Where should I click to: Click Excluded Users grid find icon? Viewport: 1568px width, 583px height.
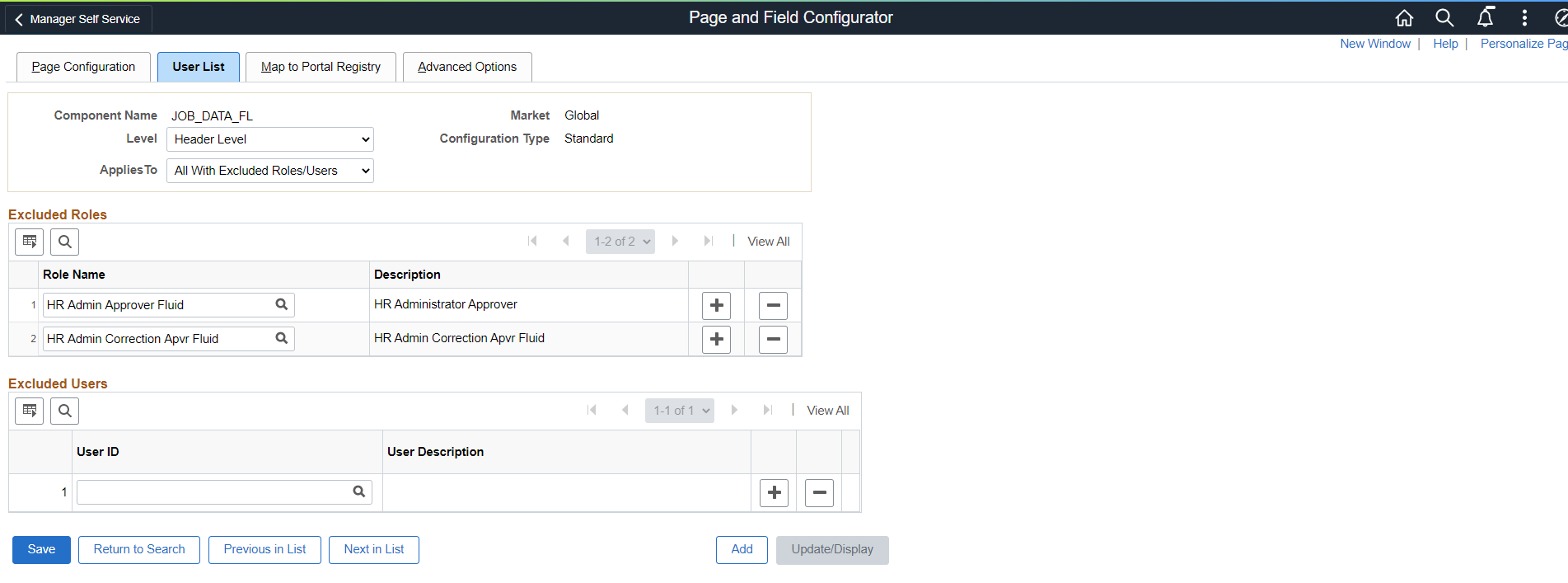(65, 411)
